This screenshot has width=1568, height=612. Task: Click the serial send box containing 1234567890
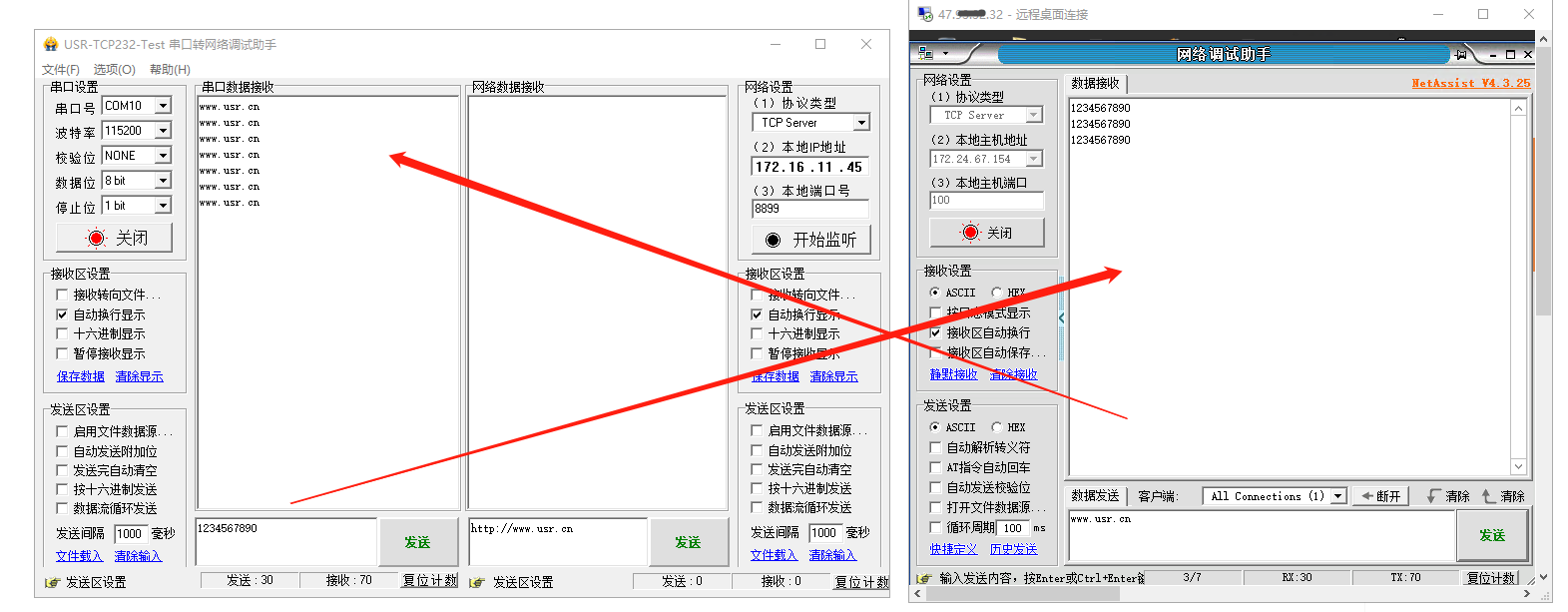(286, 542)
